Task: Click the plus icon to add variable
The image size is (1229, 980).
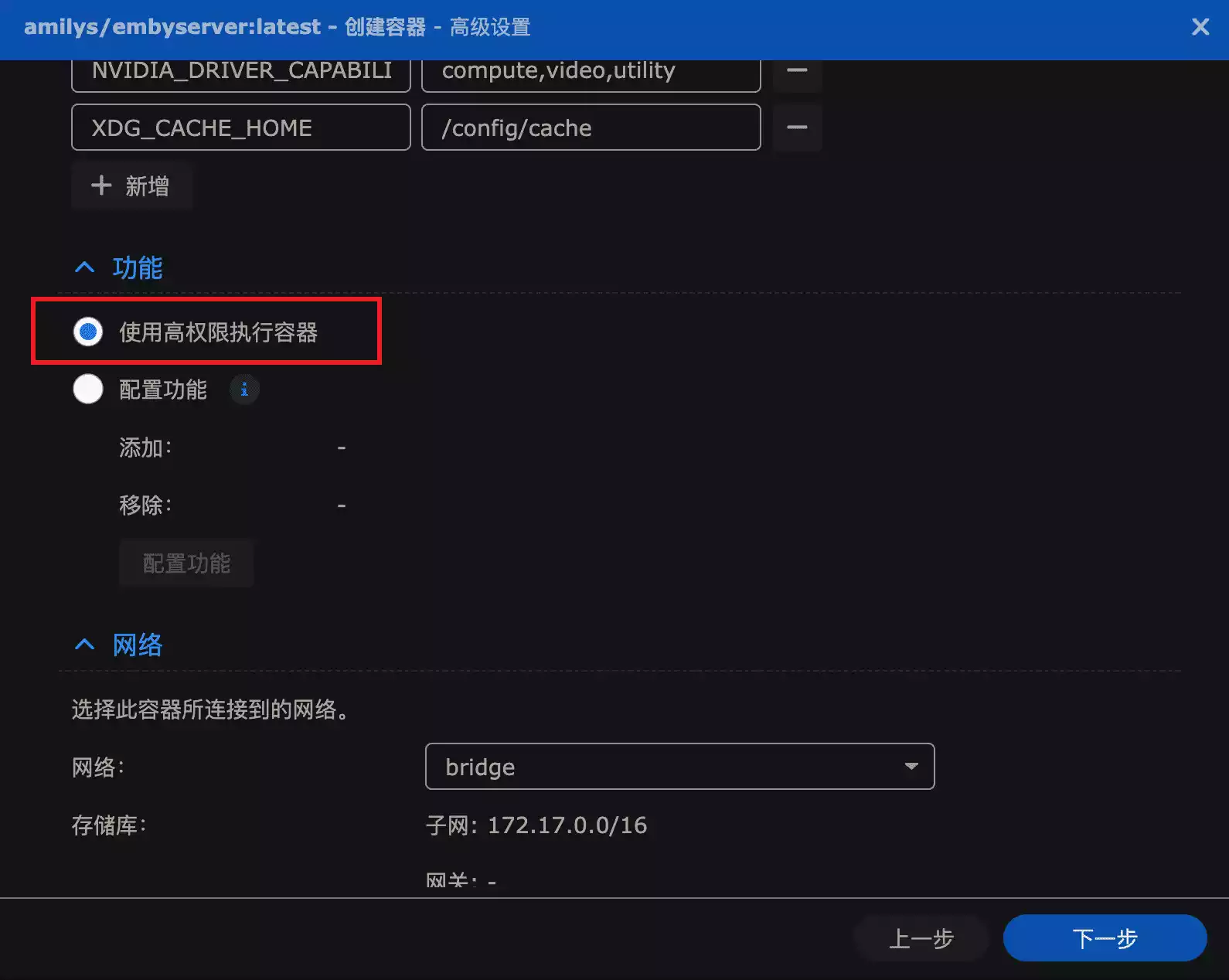Action: tap(101, 185)
